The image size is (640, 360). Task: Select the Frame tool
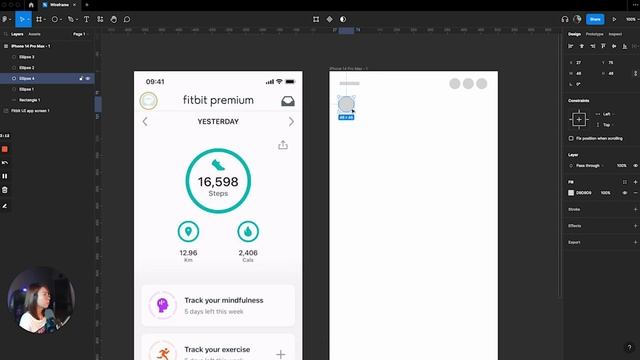39,19
